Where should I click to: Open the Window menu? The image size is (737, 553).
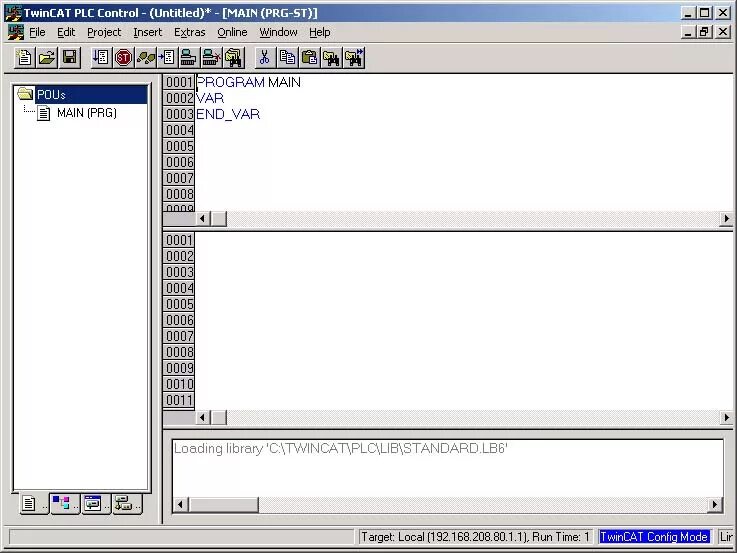(x=278, y=32)
